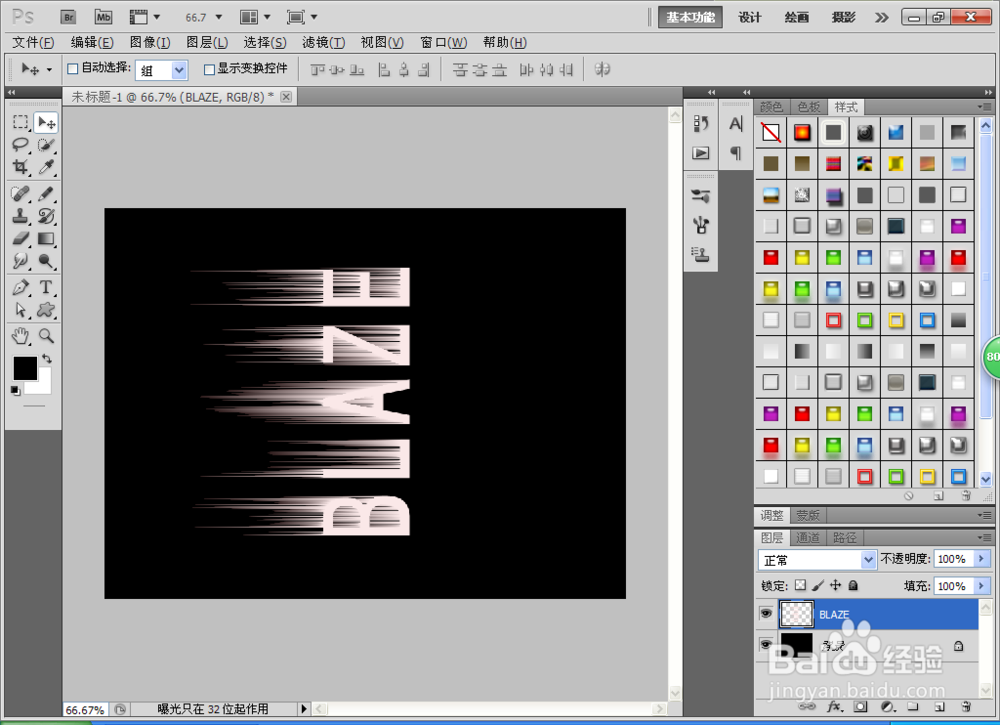Switch to the Swatches tab
Screen dimensions: 1000x725
[x=809, y=107]
